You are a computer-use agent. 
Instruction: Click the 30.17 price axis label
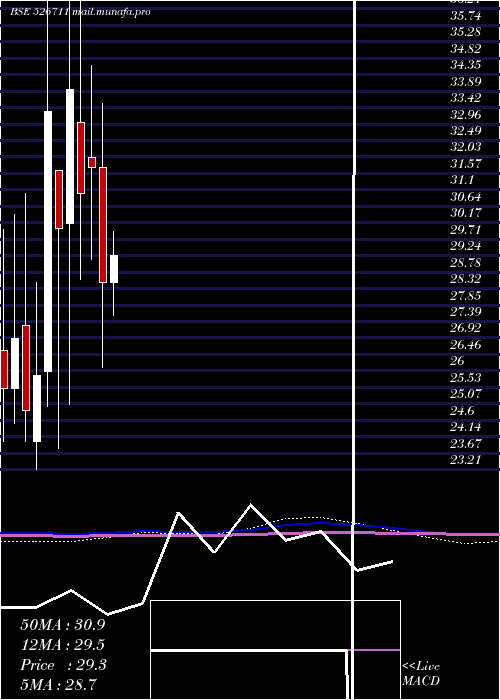coord(466,213)
